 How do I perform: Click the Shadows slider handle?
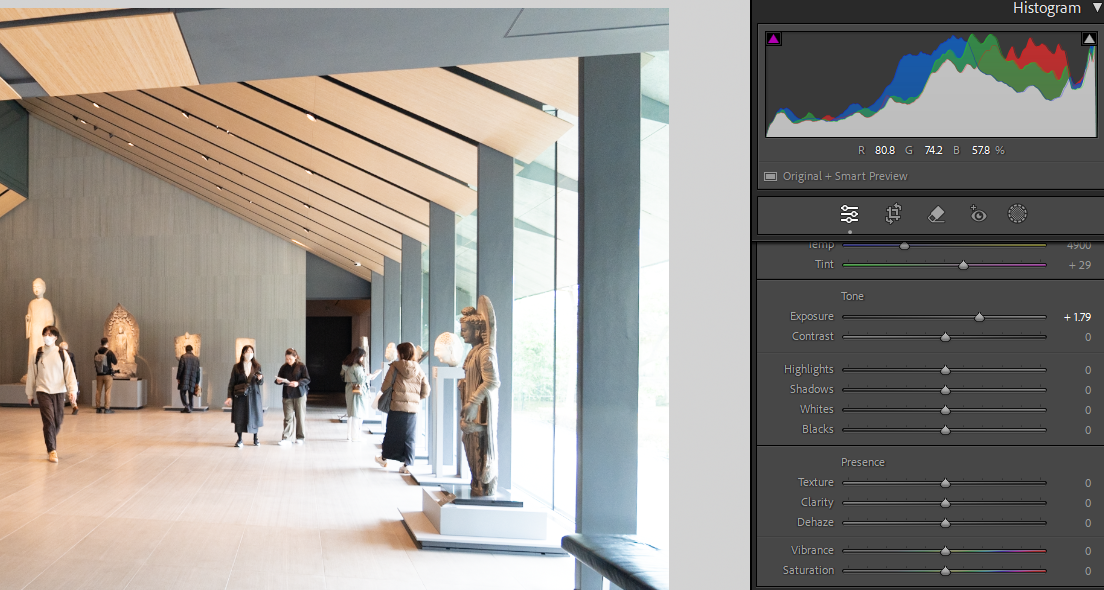pyautogui.click(x=946, y=390)
